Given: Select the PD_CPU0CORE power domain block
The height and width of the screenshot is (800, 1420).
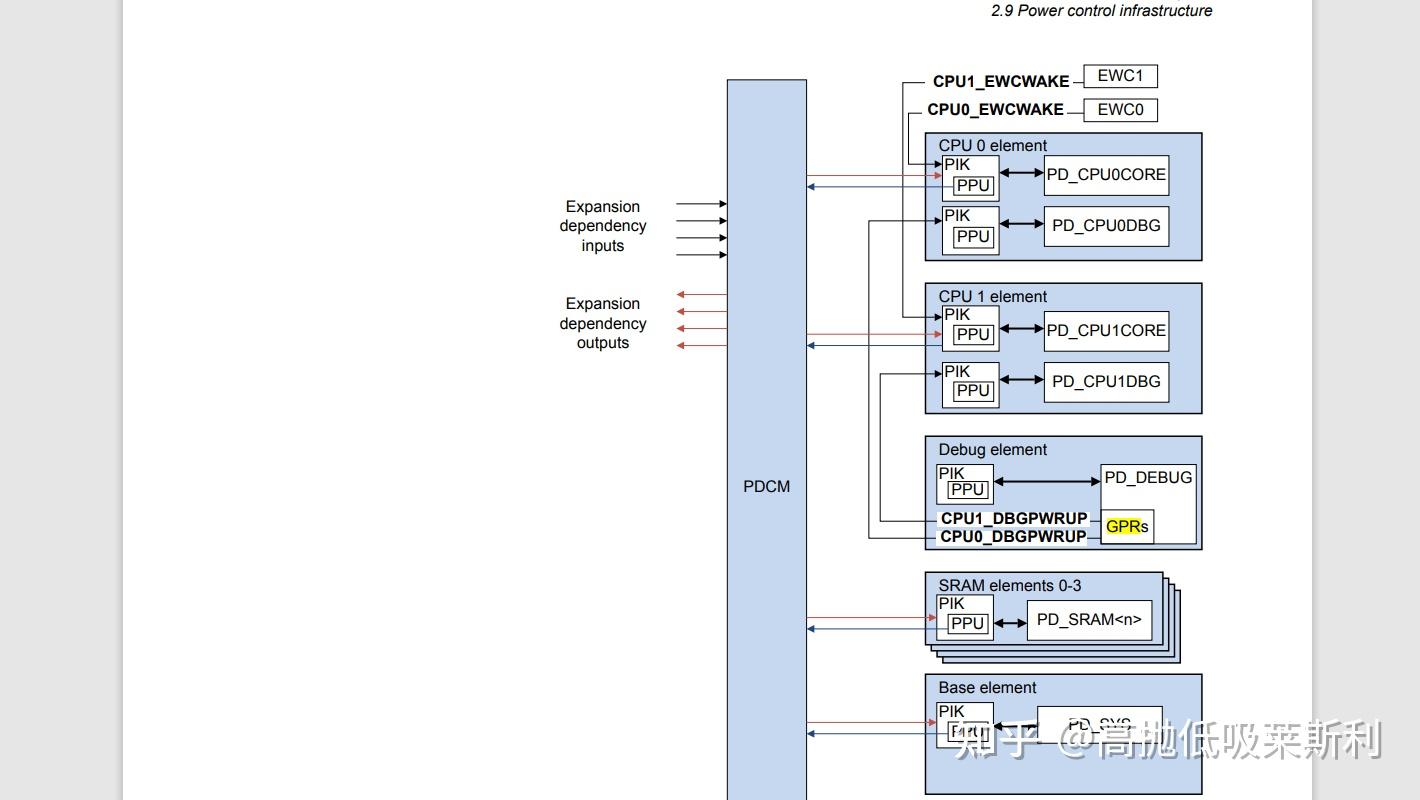Looking at the screenshot, I should [1105, 174].
